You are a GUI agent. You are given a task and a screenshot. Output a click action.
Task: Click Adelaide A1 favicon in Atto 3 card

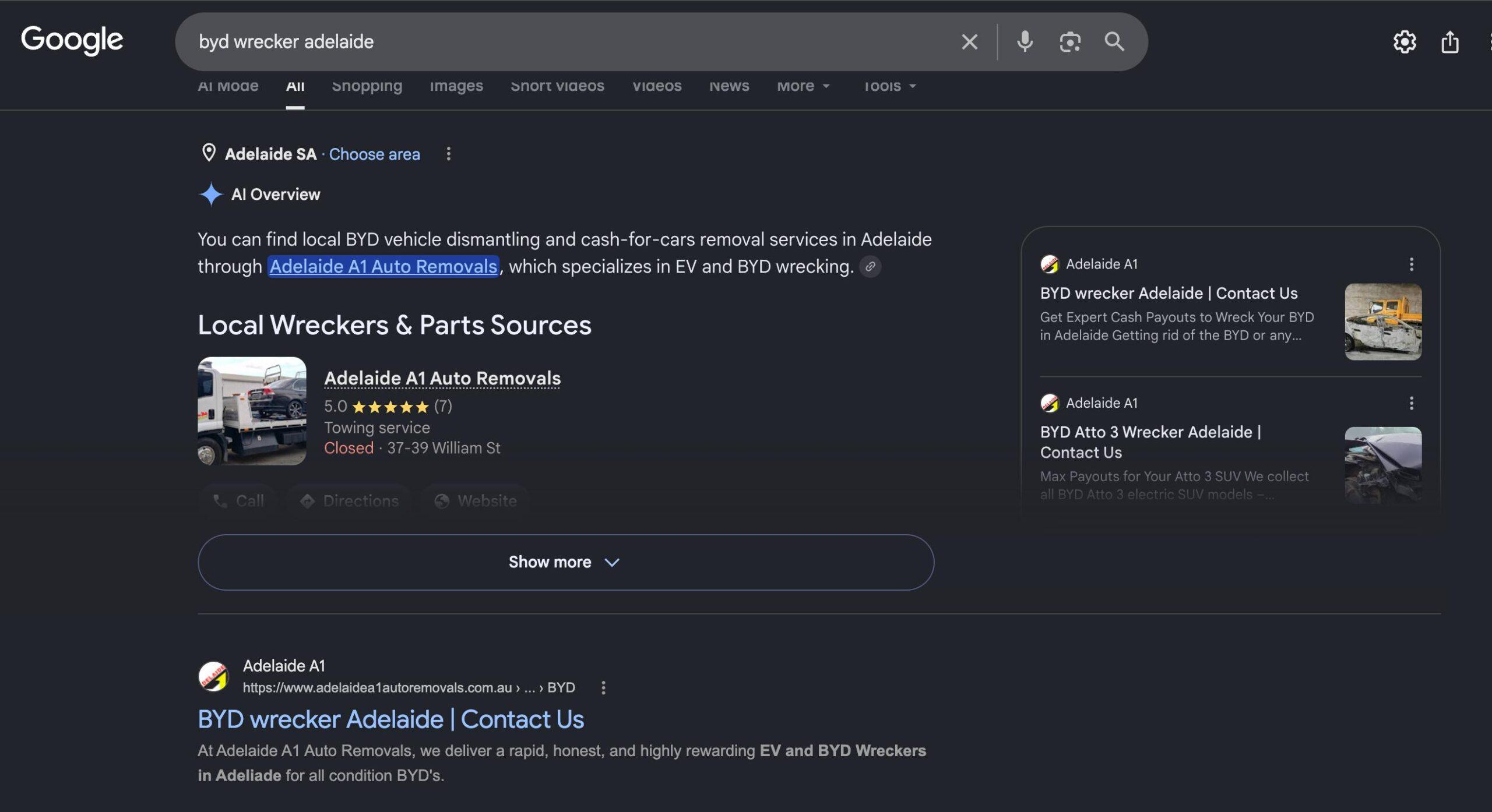coord(1050,403)
